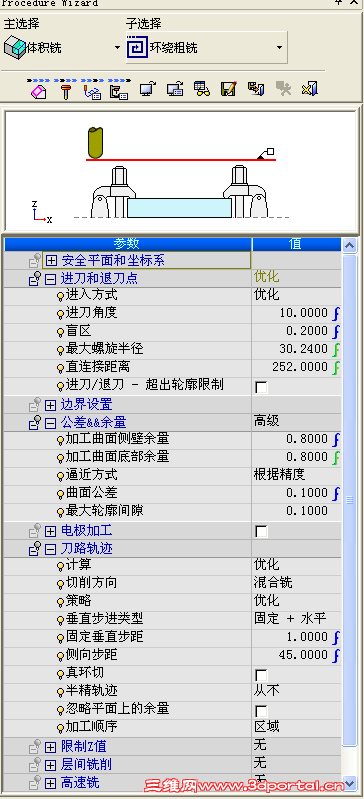Viewport: 364px width, 799px height.
Task: Click the lightbulb icon of 进入方式 row
Action: (60, 296)
